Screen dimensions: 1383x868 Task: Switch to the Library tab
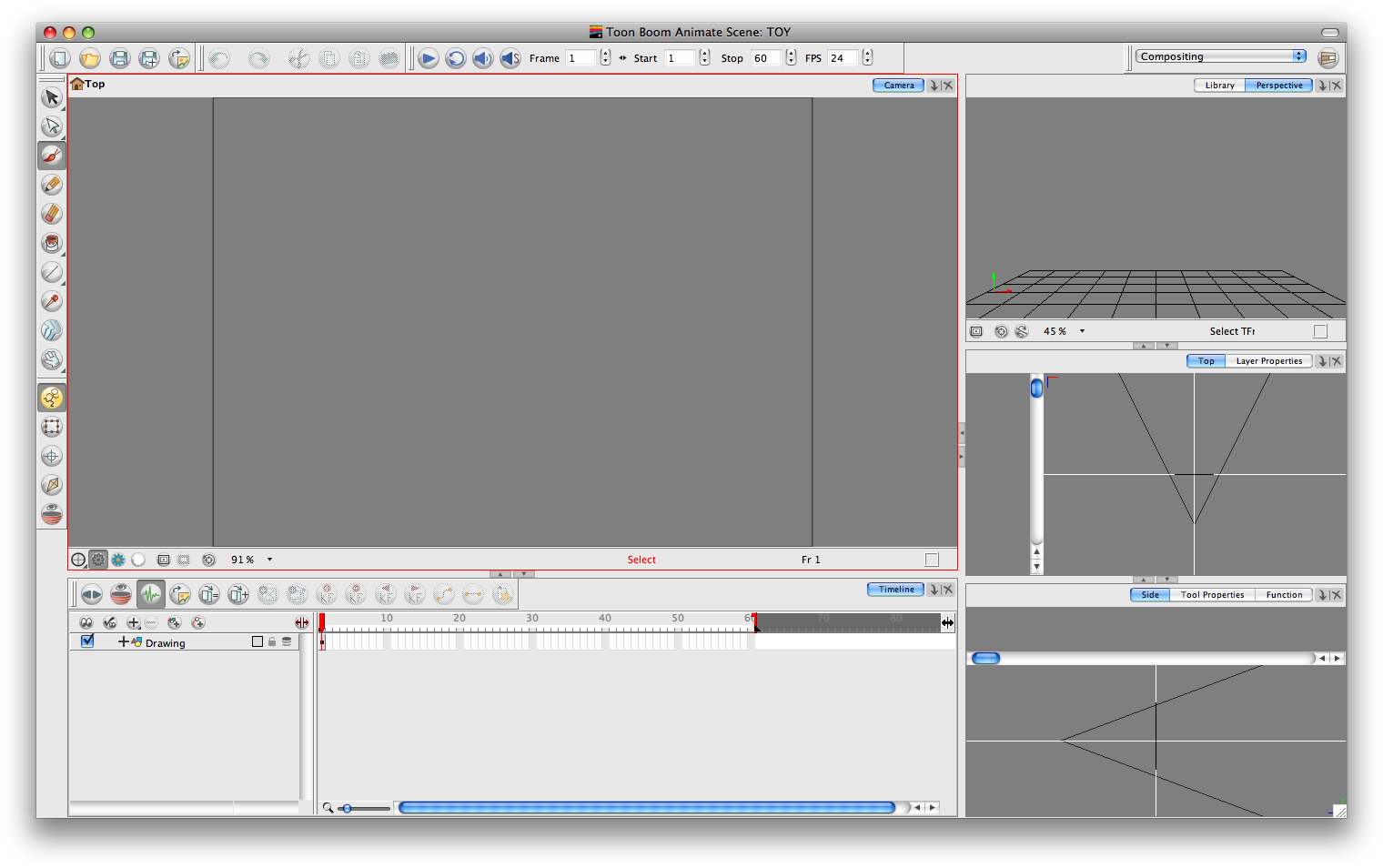[x=1219, y=86]
